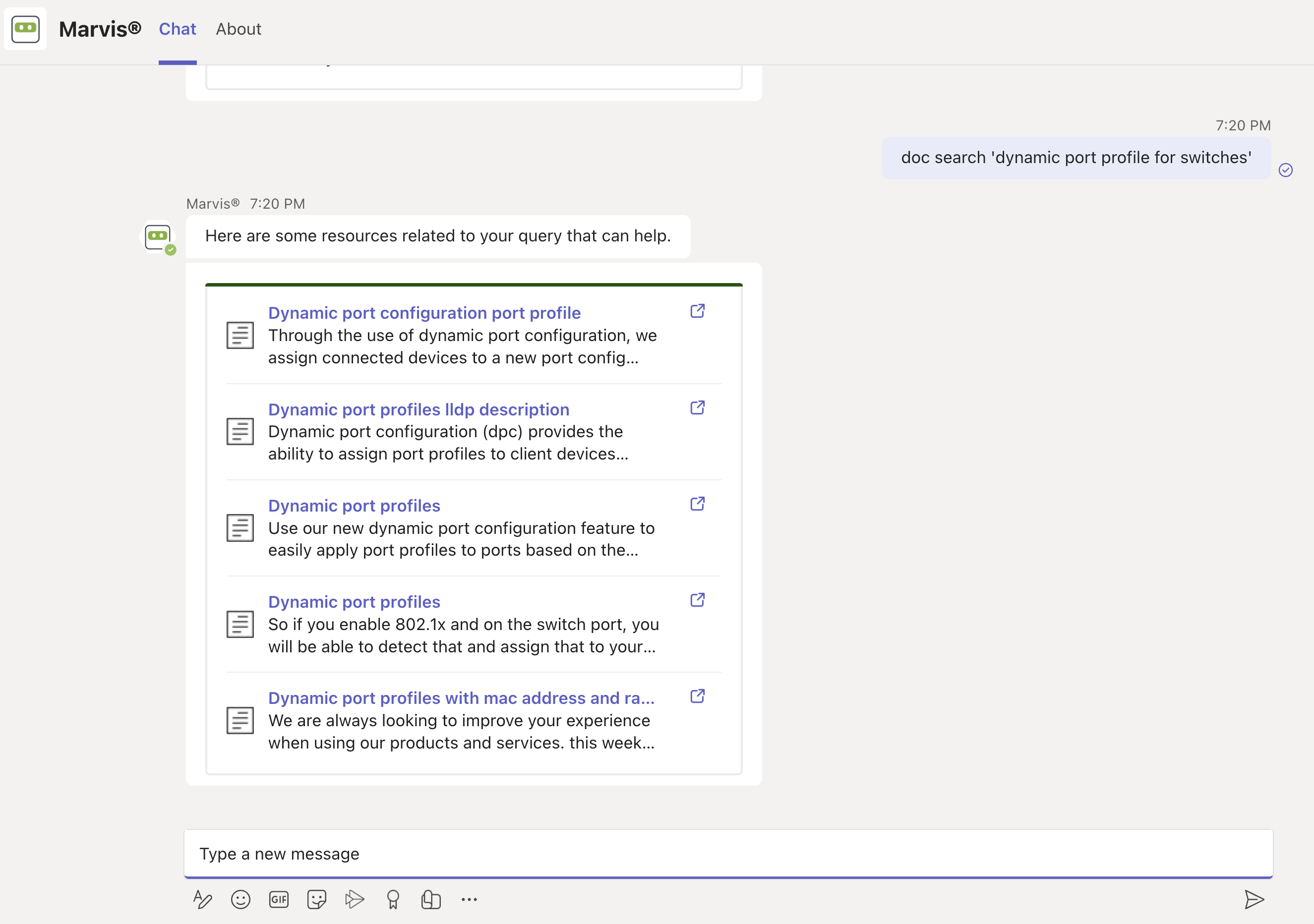The image size is (1314, 924).
Task: Switch to the About tab
Action: (x=238, y=29)
